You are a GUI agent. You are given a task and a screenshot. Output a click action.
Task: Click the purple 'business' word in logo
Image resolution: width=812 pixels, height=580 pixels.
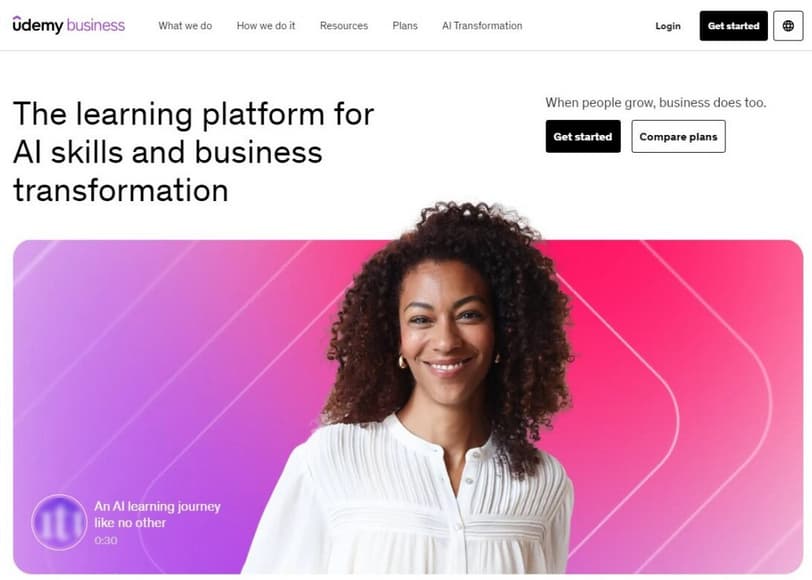point(96,25)
